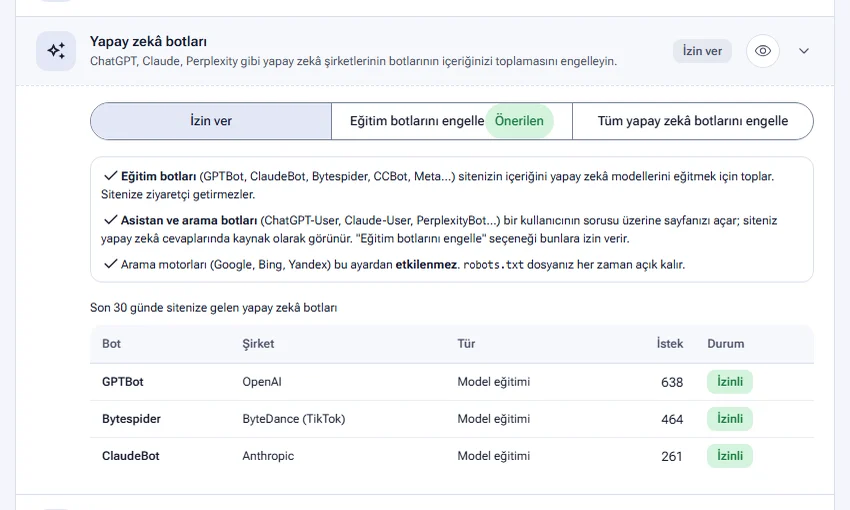Click the Tür column header
The width and height of the screenshot is (850, 510).
click(x=466, y=344)
